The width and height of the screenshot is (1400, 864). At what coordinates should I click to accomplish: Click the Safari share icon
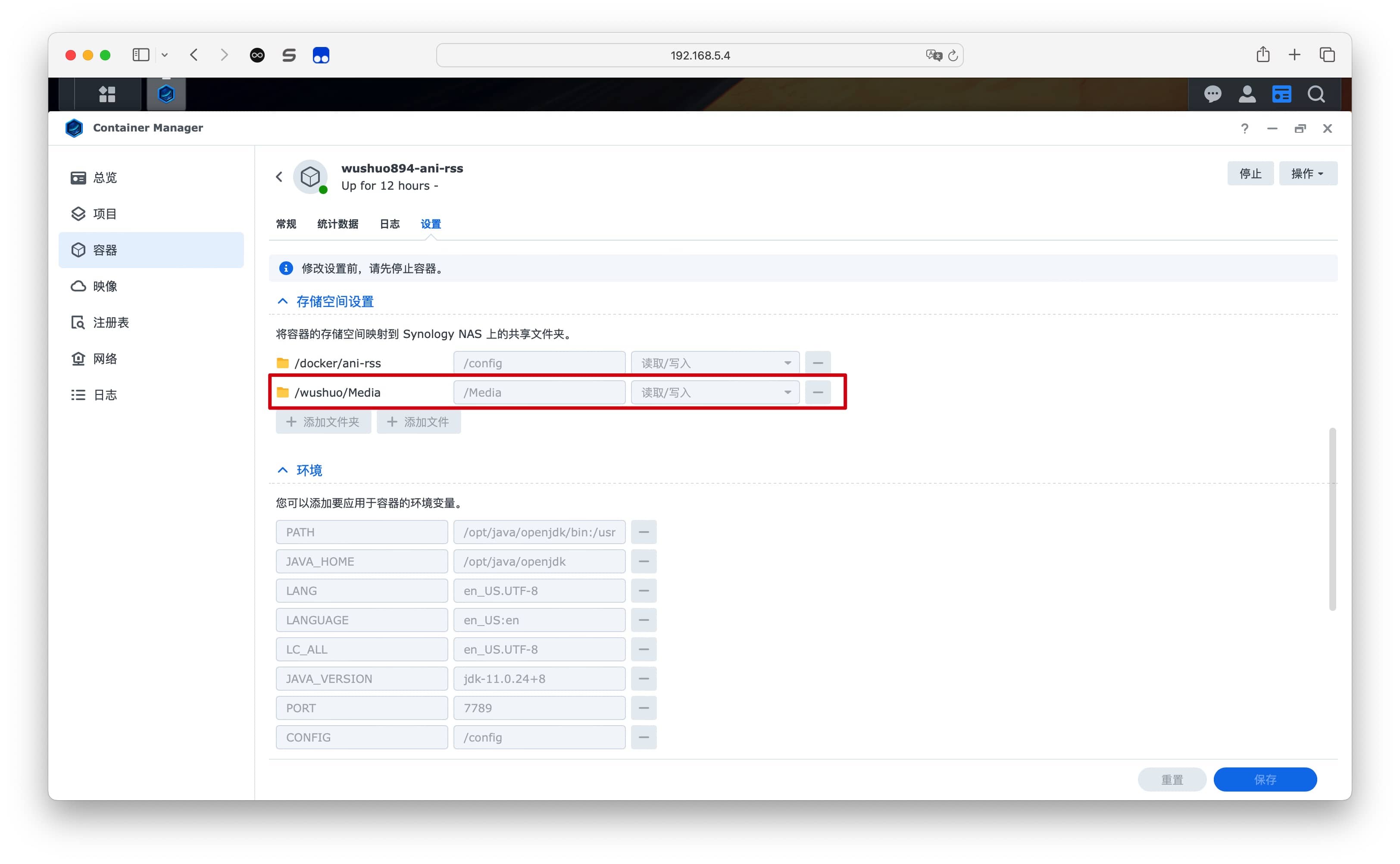(1263, 54)
